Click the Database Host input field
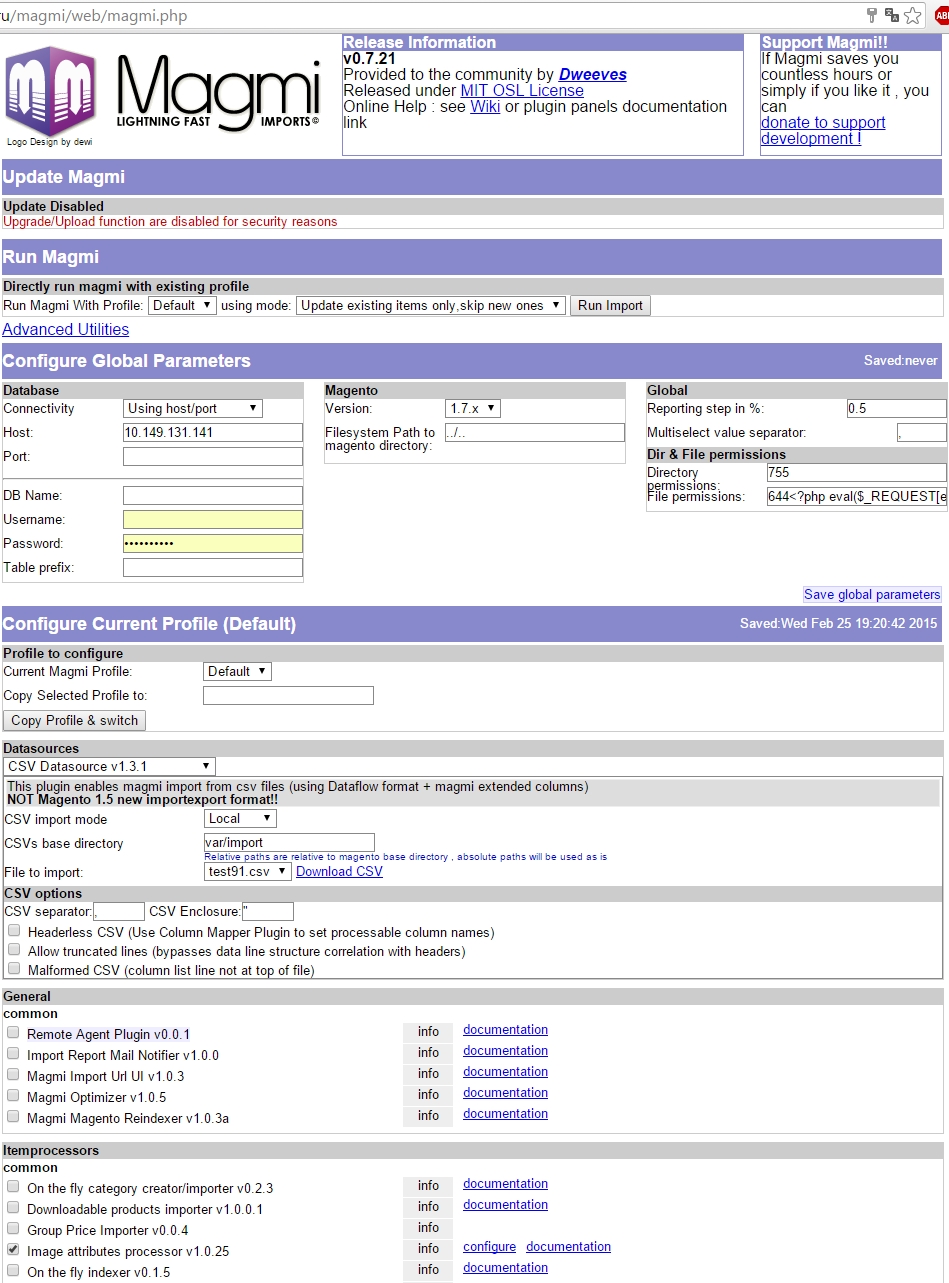Image resolution: width=949 pixels, height=1283 pixels. point(212,432)
